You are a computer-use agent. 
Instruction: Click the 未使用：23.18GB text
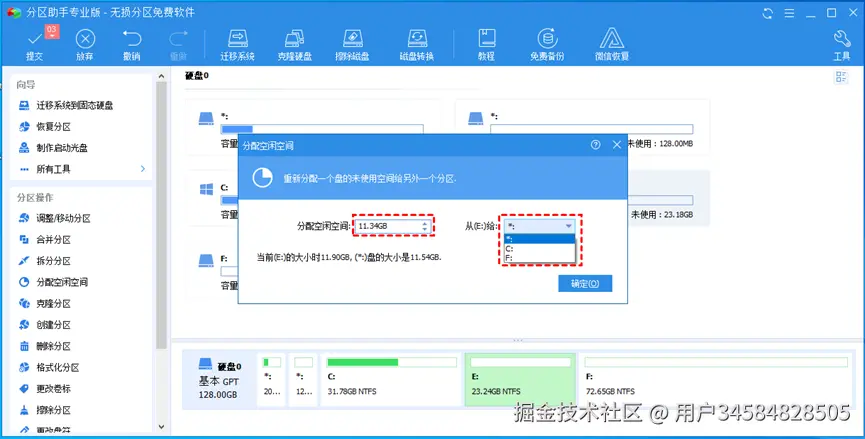click(662, 215)
